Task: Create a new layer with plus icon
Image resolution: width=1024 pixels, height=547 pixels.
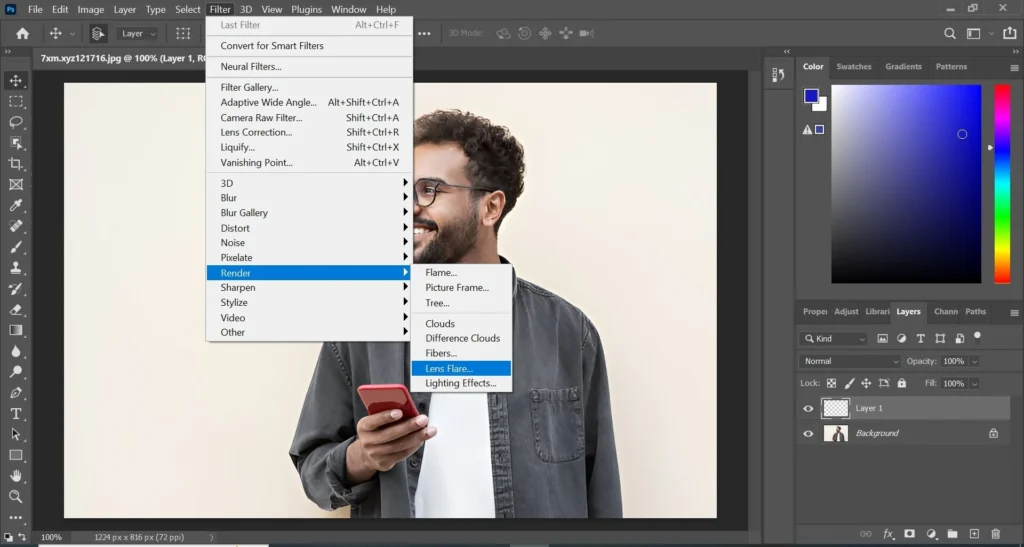Action: 974,534
